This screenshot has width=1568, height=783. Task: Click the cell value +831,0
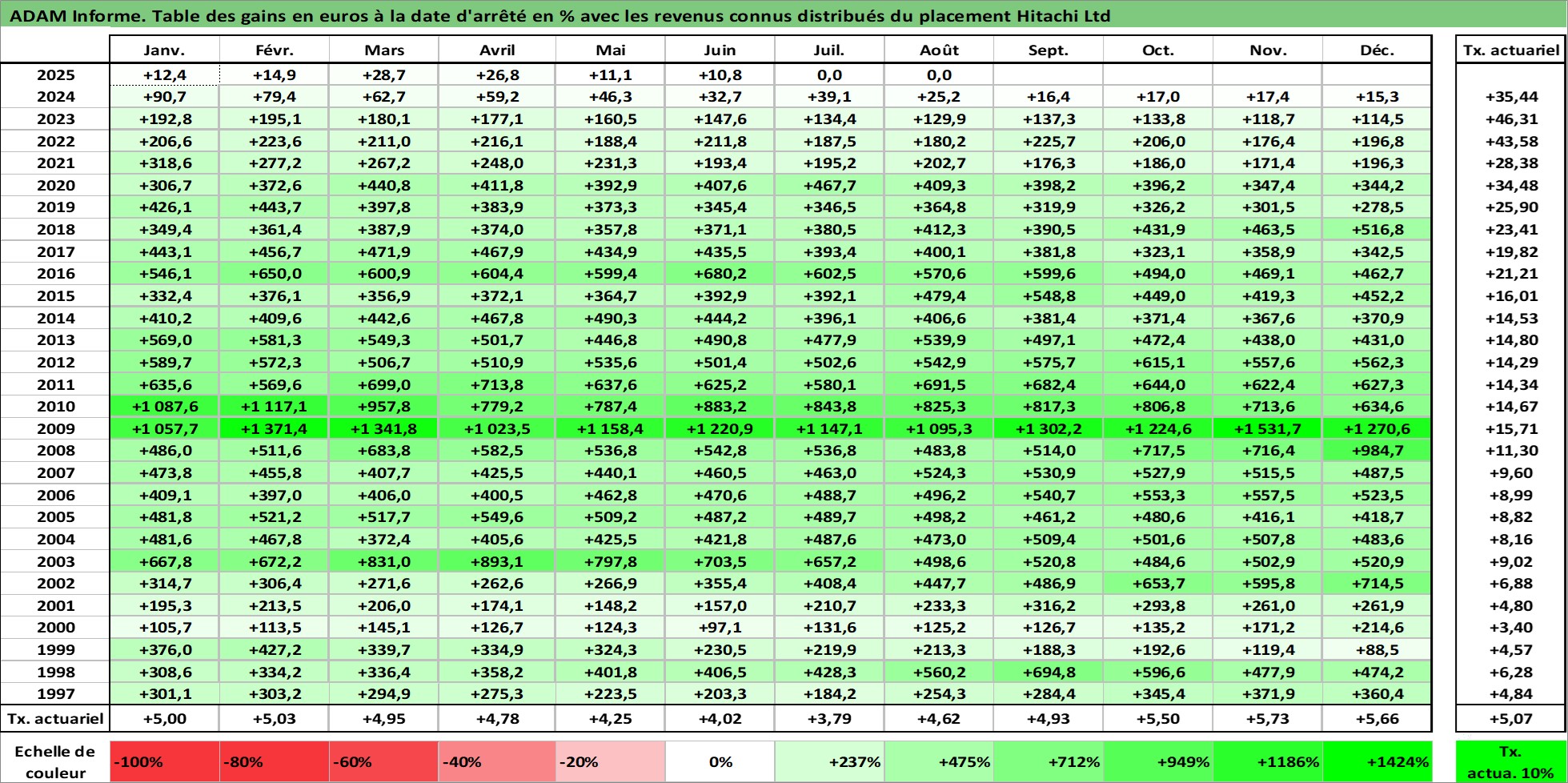(384, 562)
